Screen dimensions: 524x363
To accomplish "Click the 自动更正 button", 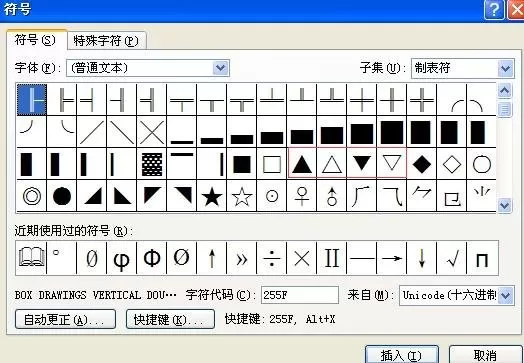I will 66,319.
